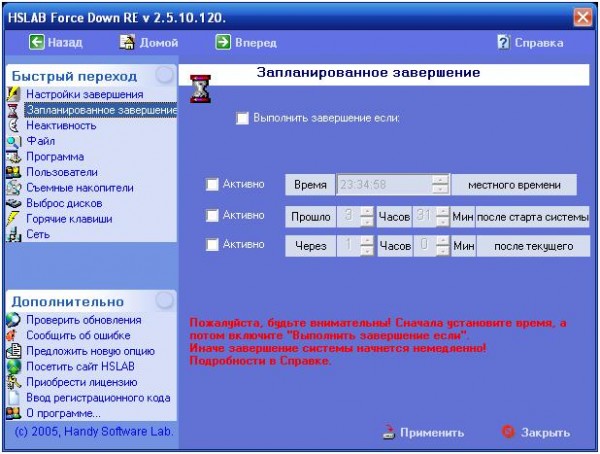The height and width of the screenshot is (454, 600).
Task: Click the Handy Software Lab copyright link
Action: (94, 431)
